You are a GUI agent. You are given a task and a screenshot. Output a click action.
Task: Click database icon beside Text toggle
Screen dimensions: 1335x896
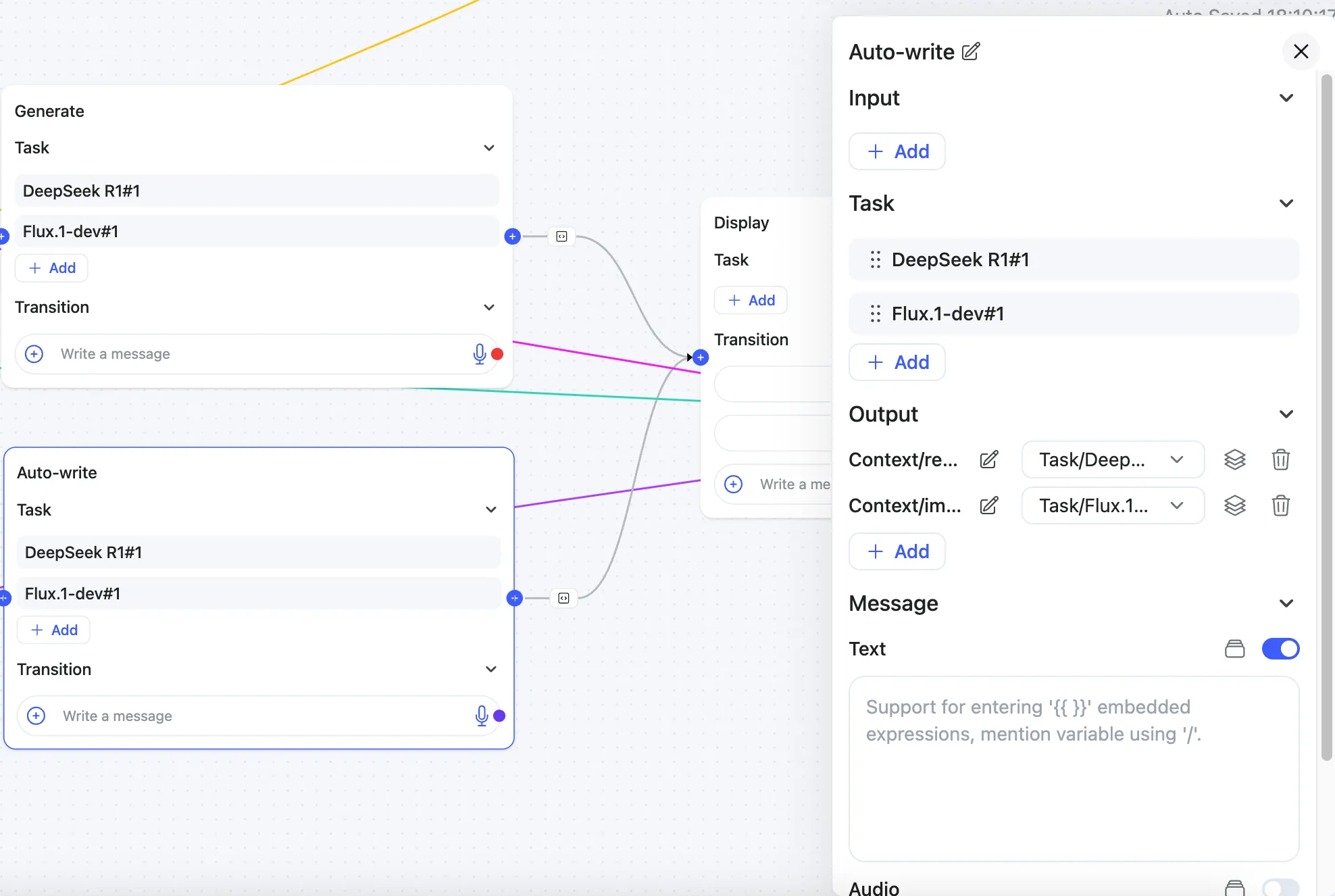pyautogui.click(x=1234, y=649)
